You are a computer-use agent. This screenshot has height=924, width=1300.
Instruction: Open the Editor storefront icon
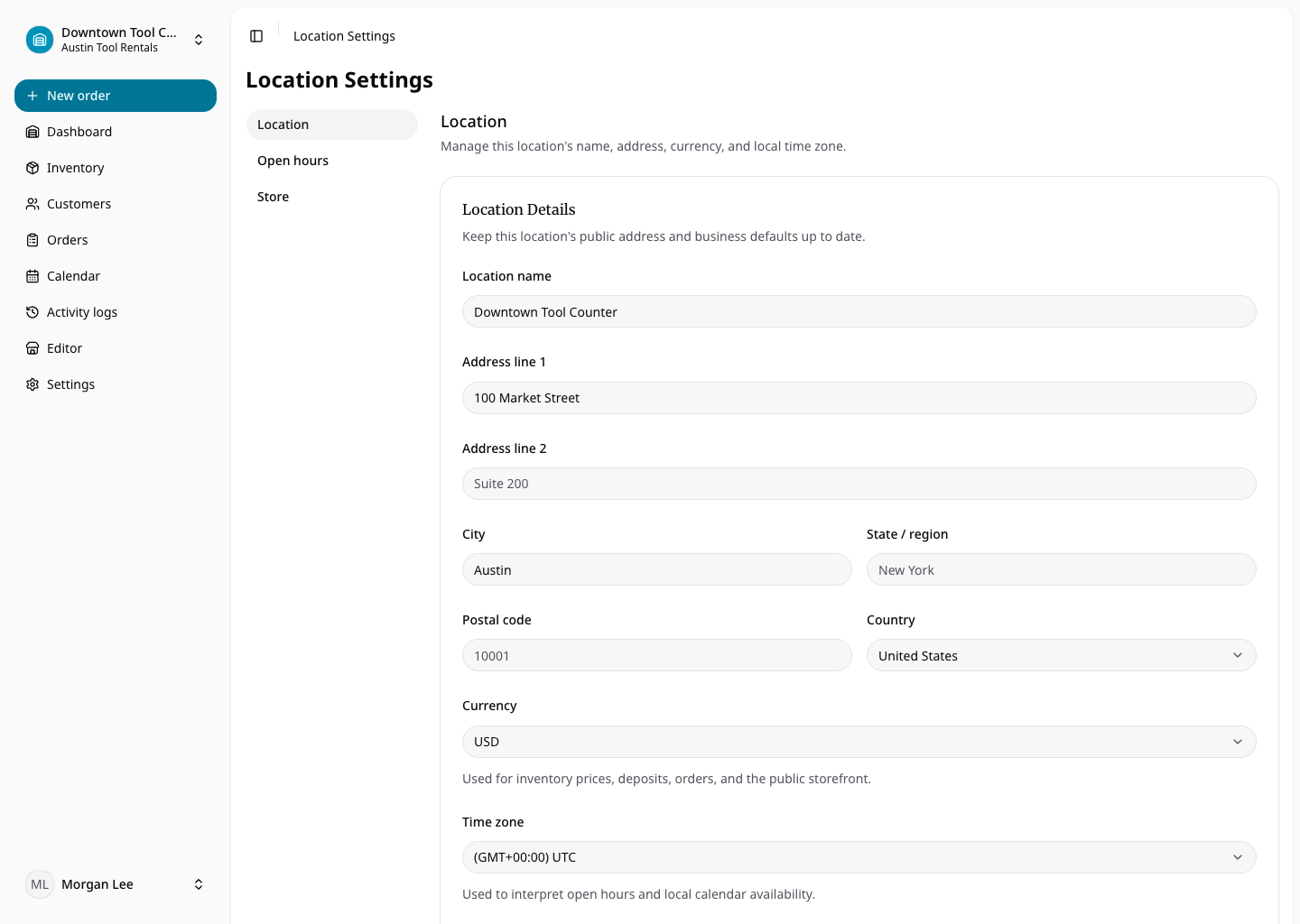point(32,348)
